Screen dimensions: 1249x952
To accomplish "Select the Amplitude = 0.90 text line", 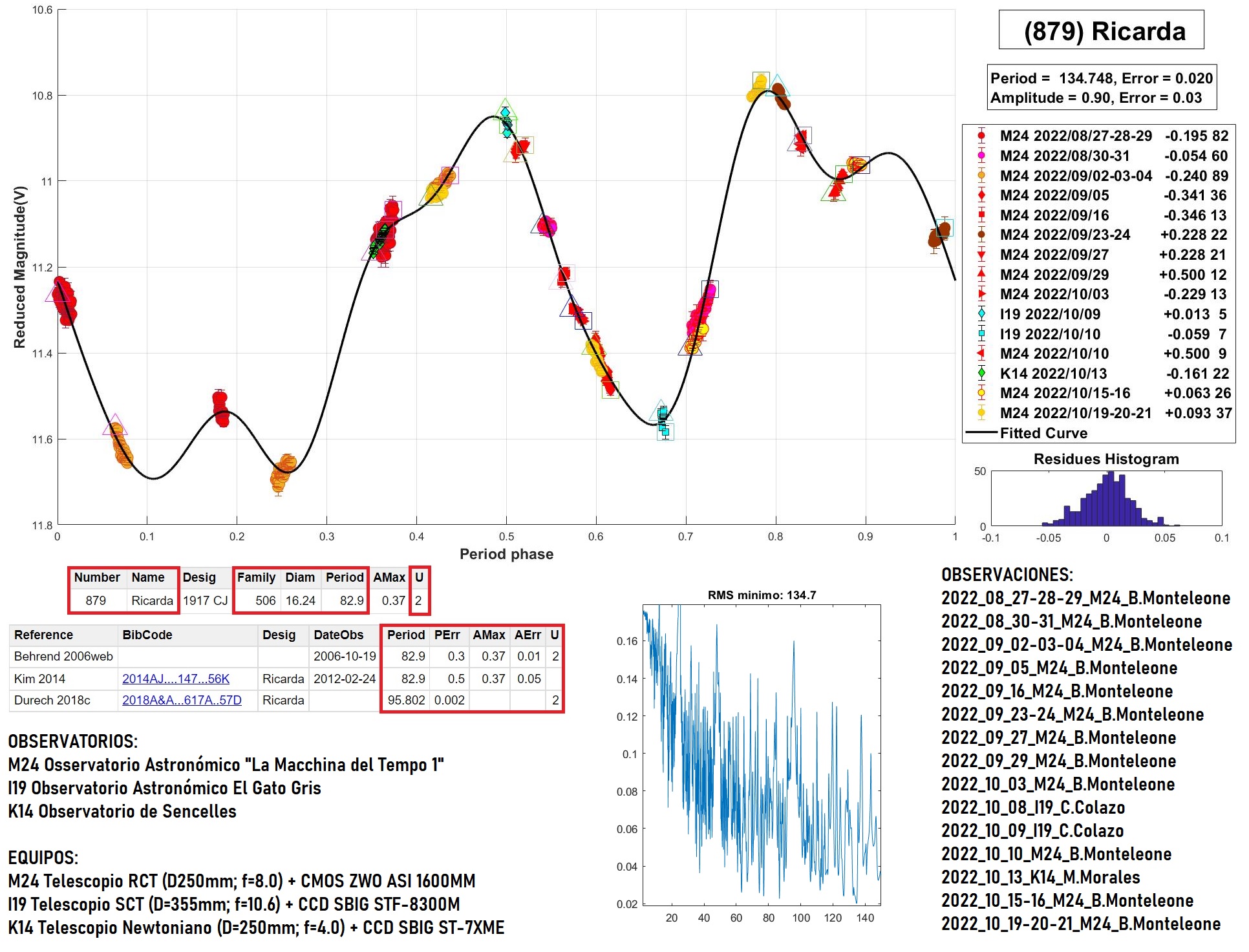I will tap(1096, 98).
